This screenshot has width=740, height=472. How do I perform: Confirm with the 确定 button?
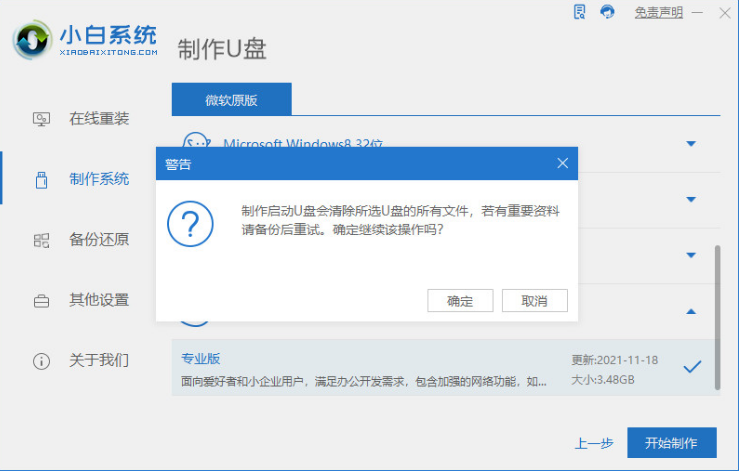point(460,301)
